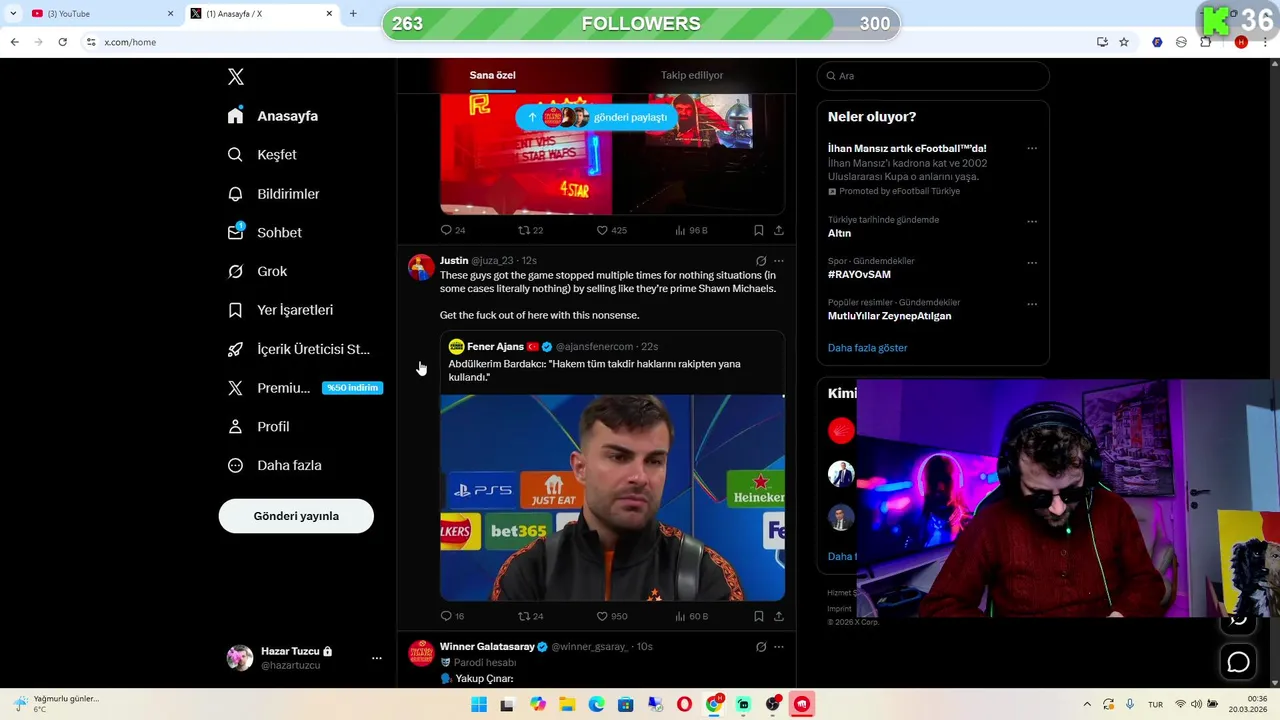
Task: Like the post with 425 likes
Action: click(x=611, y=230)
